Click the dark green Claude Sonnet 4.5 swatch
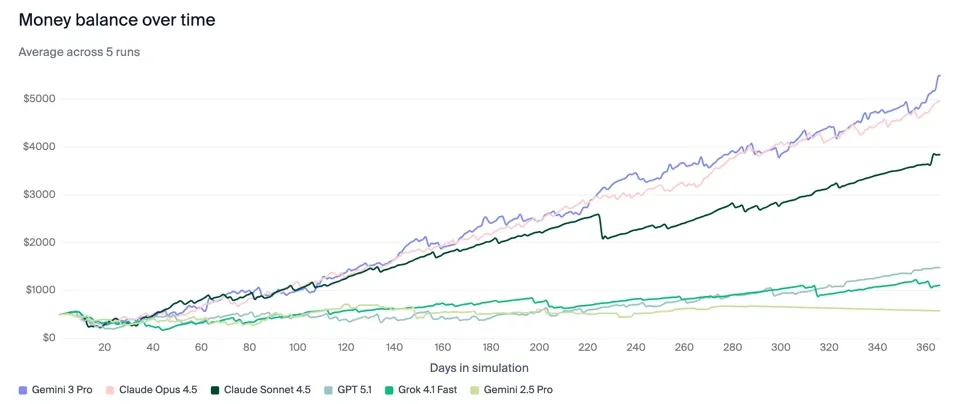 point(215,389)
